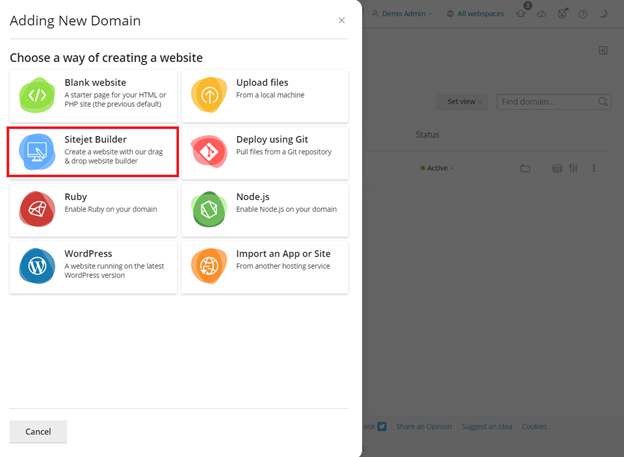624x457 pixels.
Task: Choose Upload files option title
Action: [x=262, y=82]
